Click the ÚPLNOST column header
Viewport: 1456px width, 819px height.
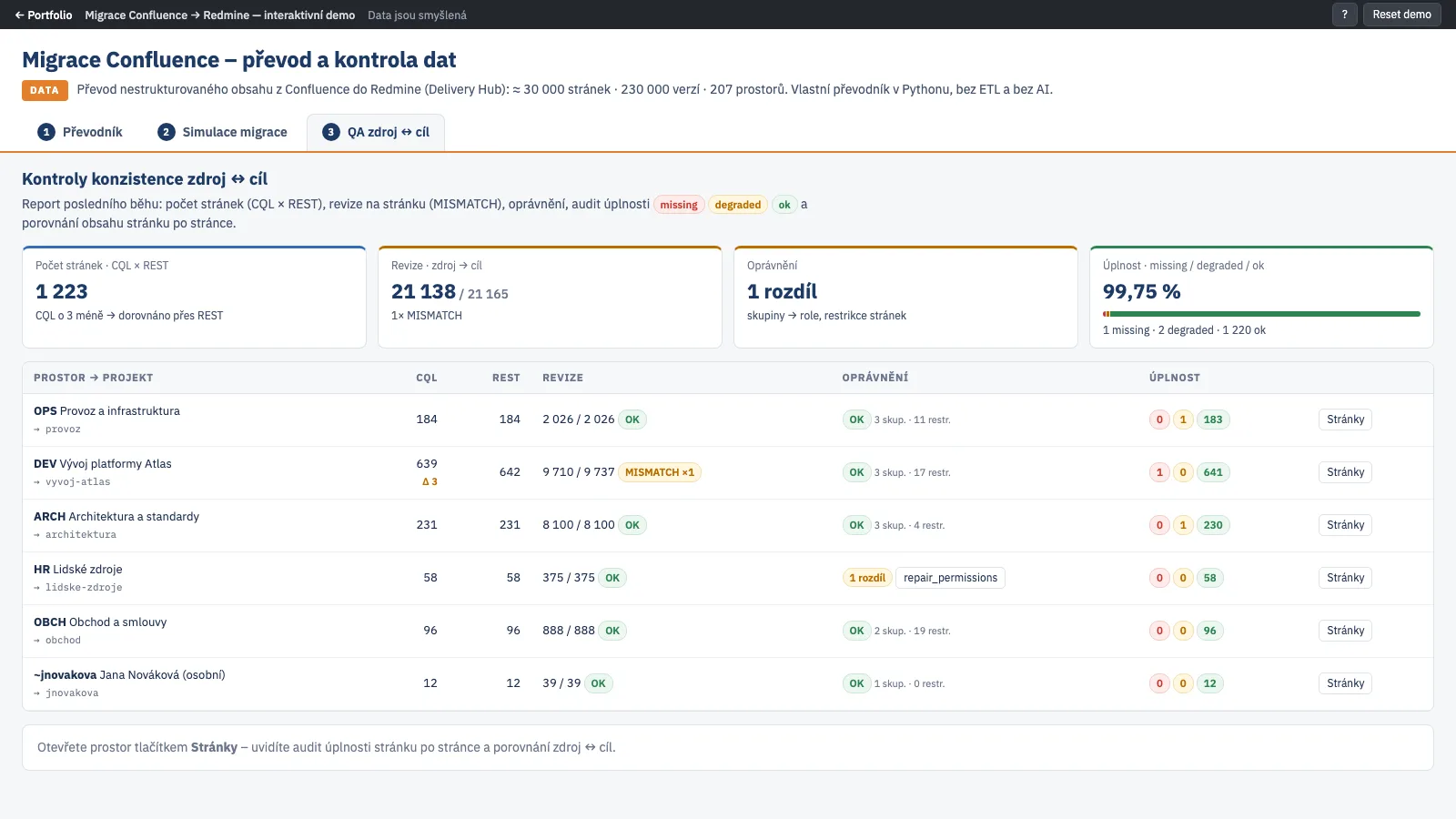(1175, 378)
